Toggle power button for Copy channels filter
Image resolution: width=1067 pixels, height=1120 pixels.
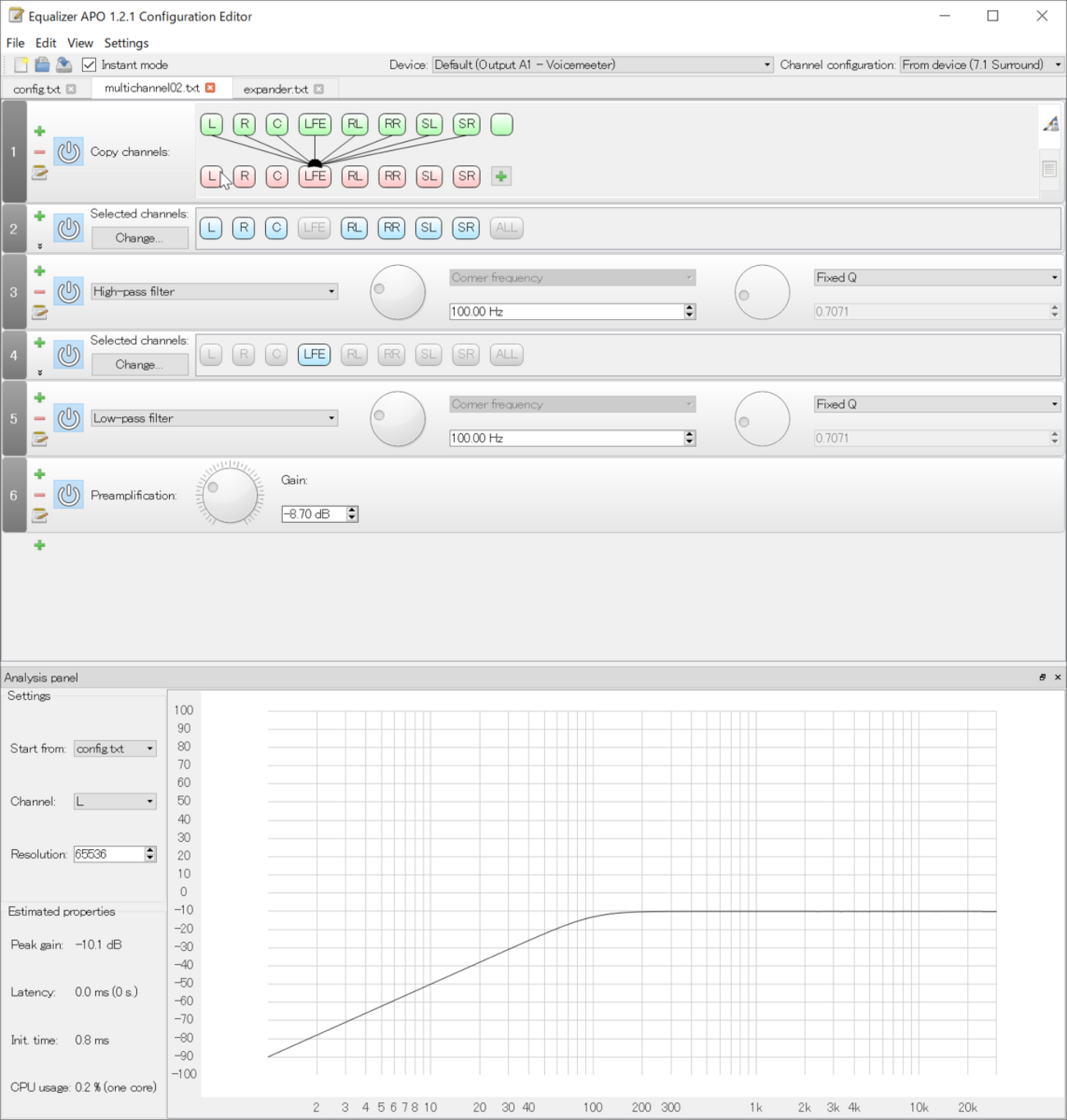(x=69, y=152)
